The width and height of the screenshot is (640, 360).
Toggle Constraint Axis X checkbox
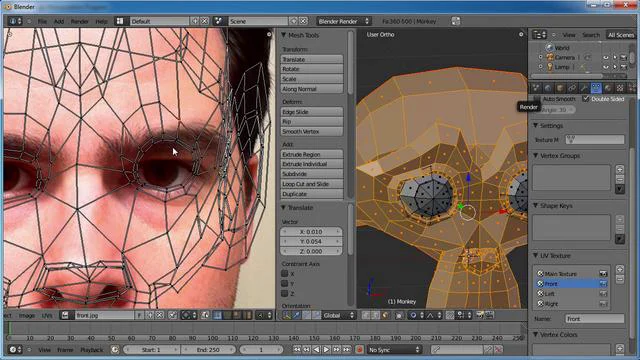pyautogui.click(x=284, y=273)
